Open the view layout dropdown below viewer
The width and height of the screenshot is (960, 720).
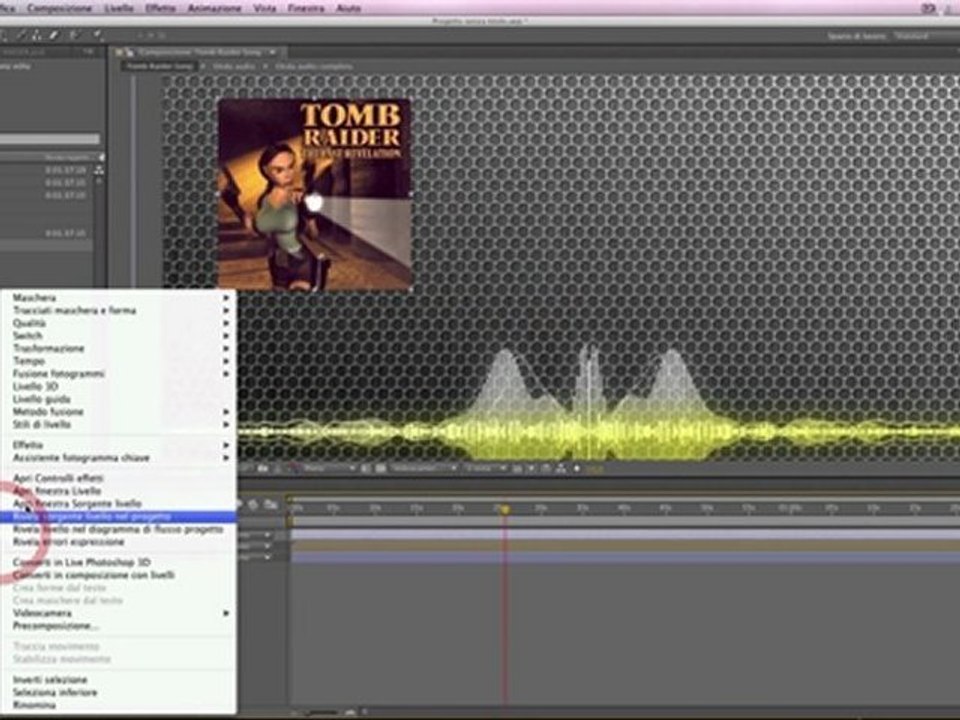pos(486,468)
